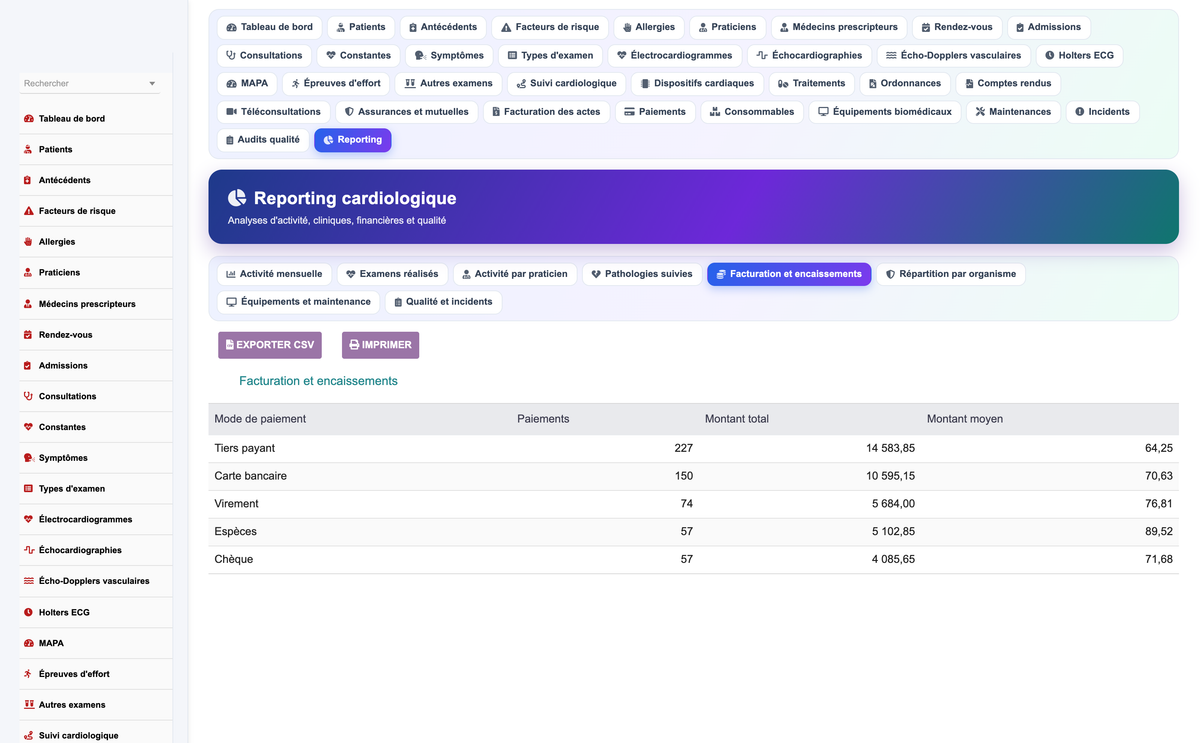
Task: Show the Pathologies suivies report
Action: coord(642,274)
